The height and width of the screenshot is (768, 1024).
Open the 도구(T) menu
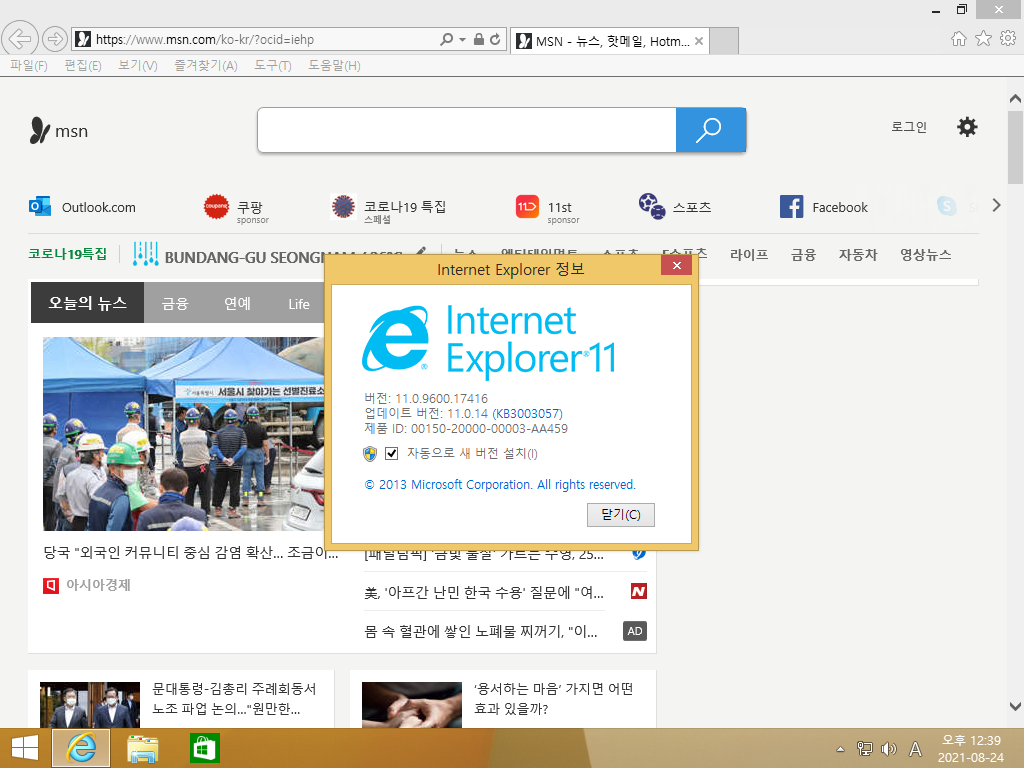point(272,65)
